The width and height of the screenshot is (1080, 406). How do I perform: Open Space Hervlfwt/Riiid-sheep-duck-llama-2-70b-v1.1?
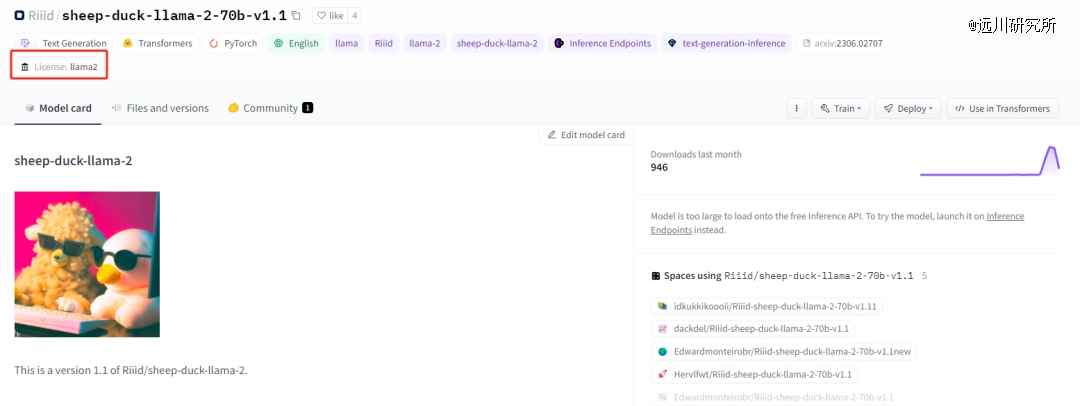coord(754,374)
